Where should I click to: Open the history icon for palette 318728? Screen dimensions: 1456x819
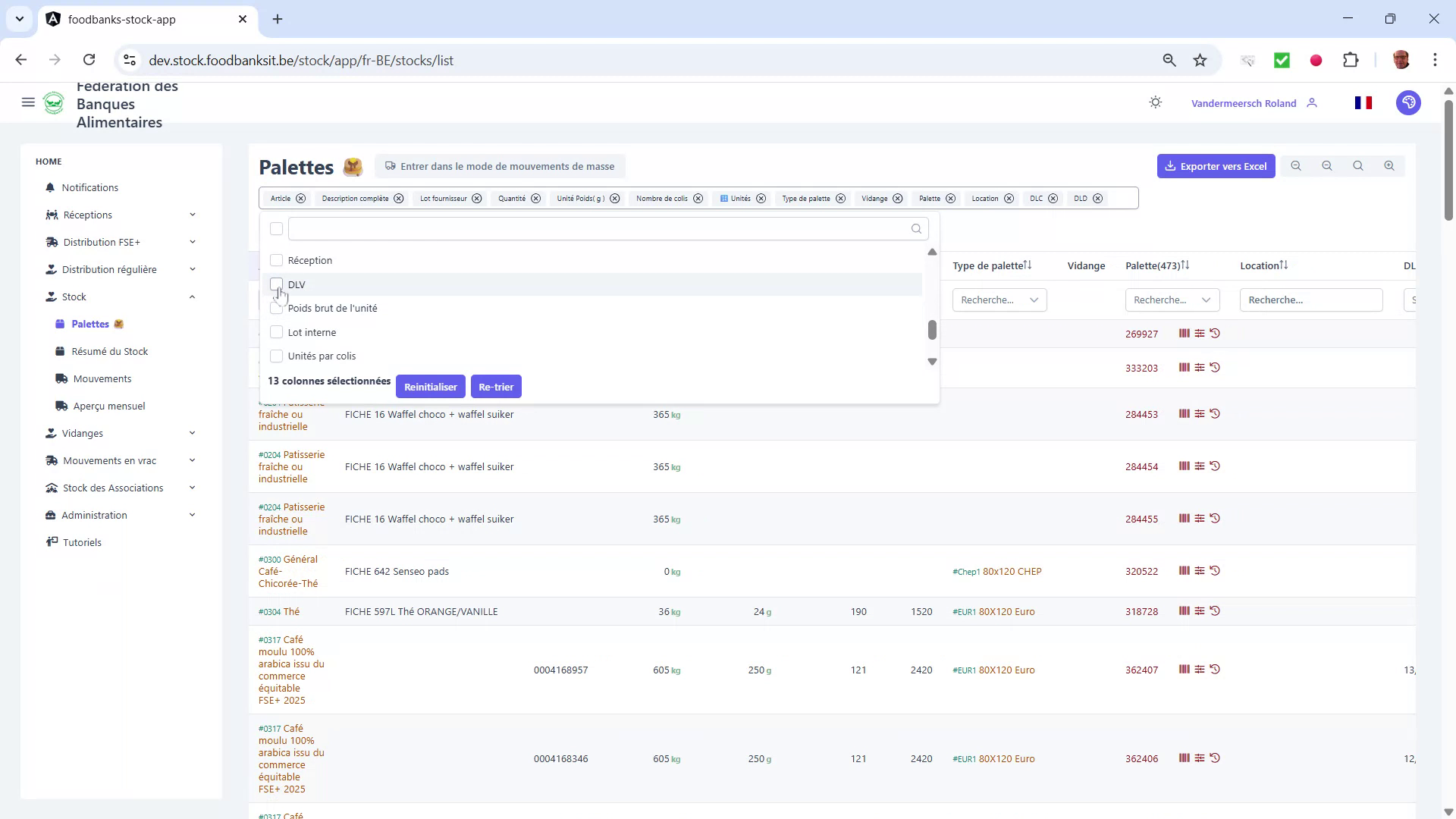pyautogui.click(x=1216, y=611)
